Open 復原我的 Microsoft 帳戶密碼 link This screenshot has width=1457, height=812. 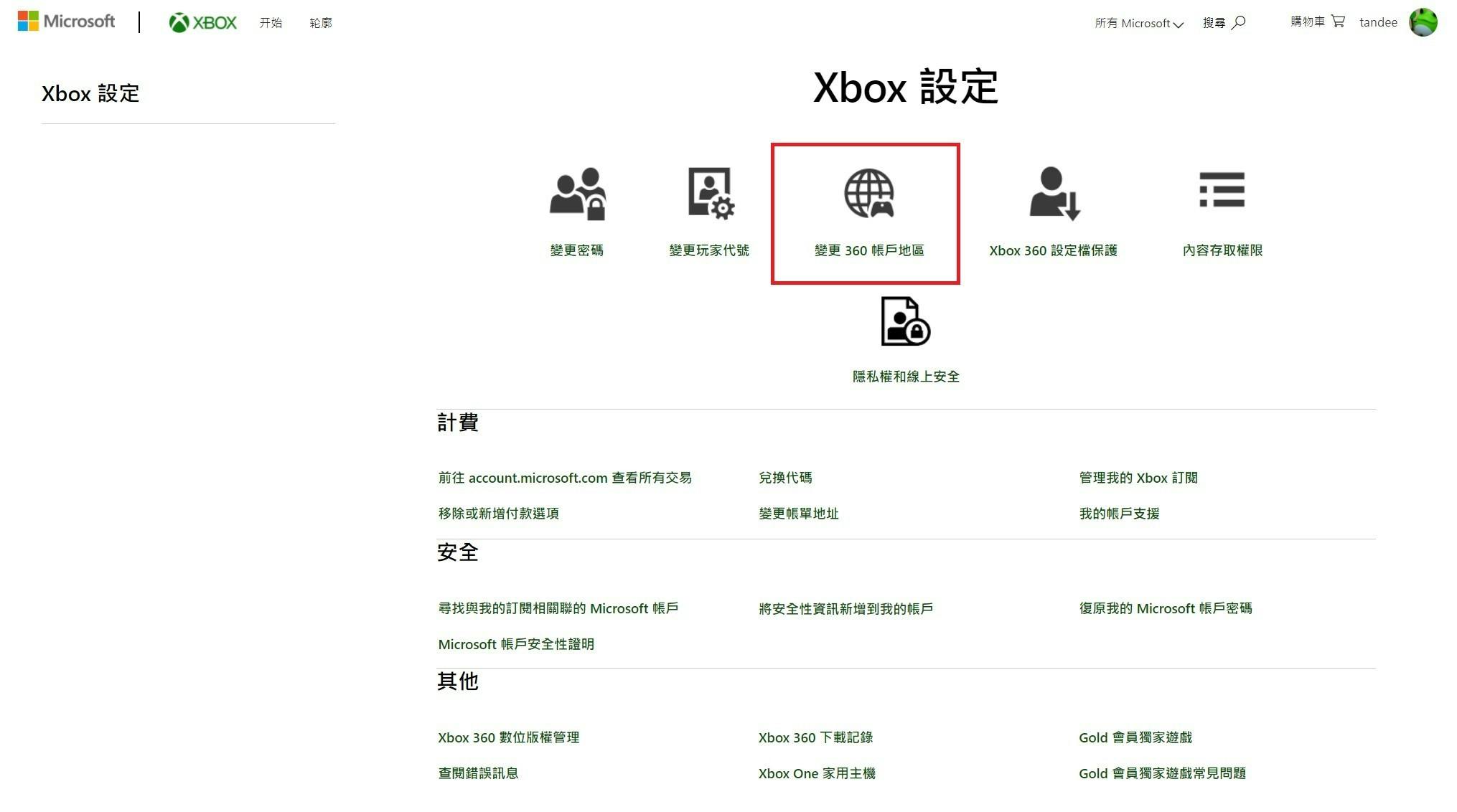(1166, 608)
